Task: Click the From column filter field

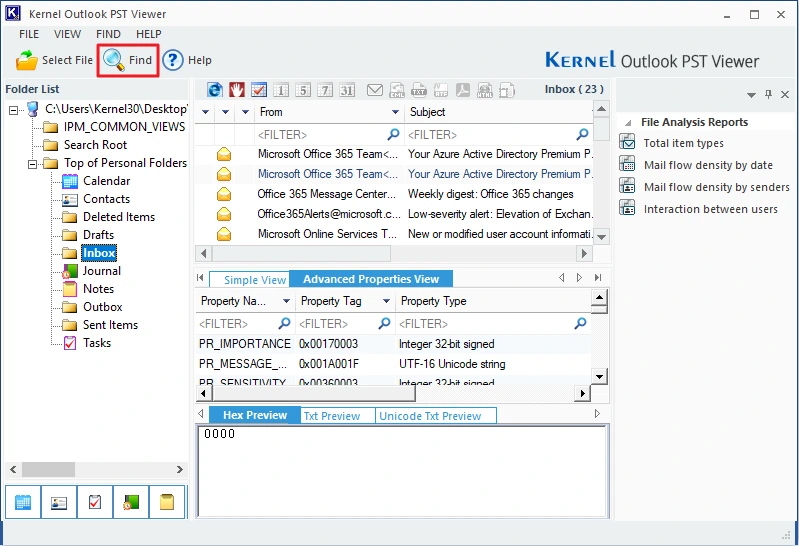Action: click(328, 135)
